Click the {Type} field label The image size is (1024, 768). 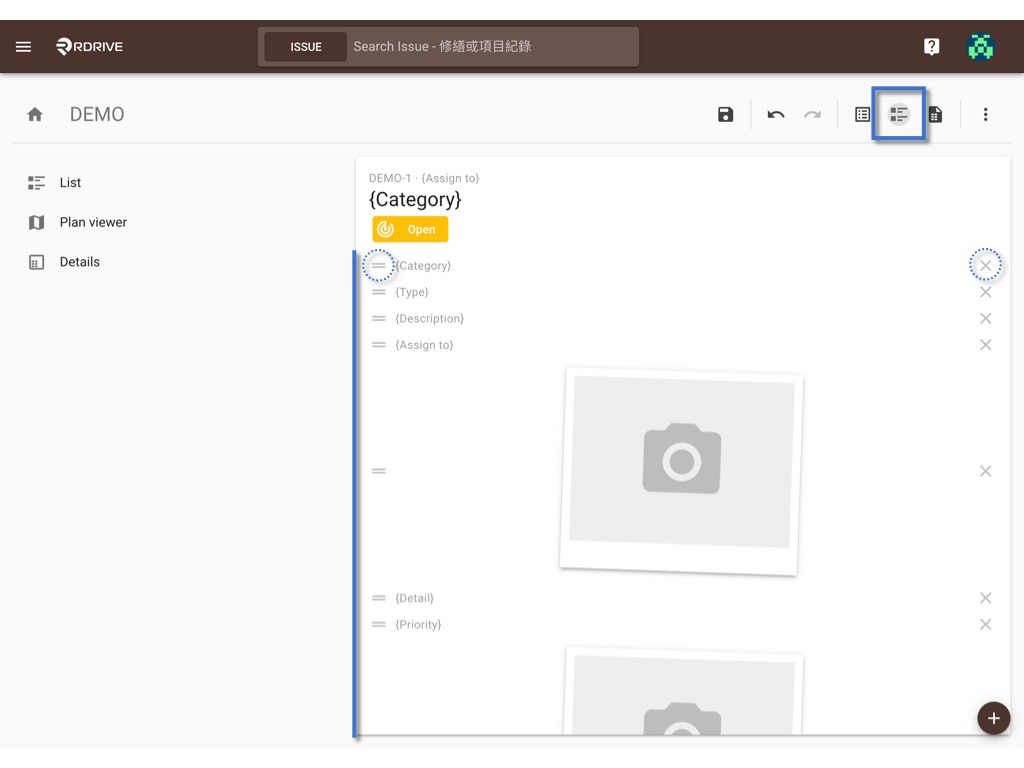point(411,292)
